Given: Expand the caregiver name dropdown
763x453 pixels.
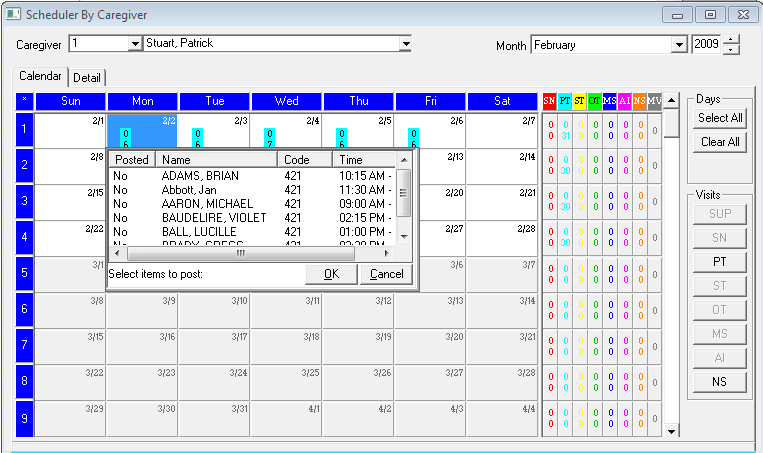Looking at the screenshot, I should pos(405,44).
